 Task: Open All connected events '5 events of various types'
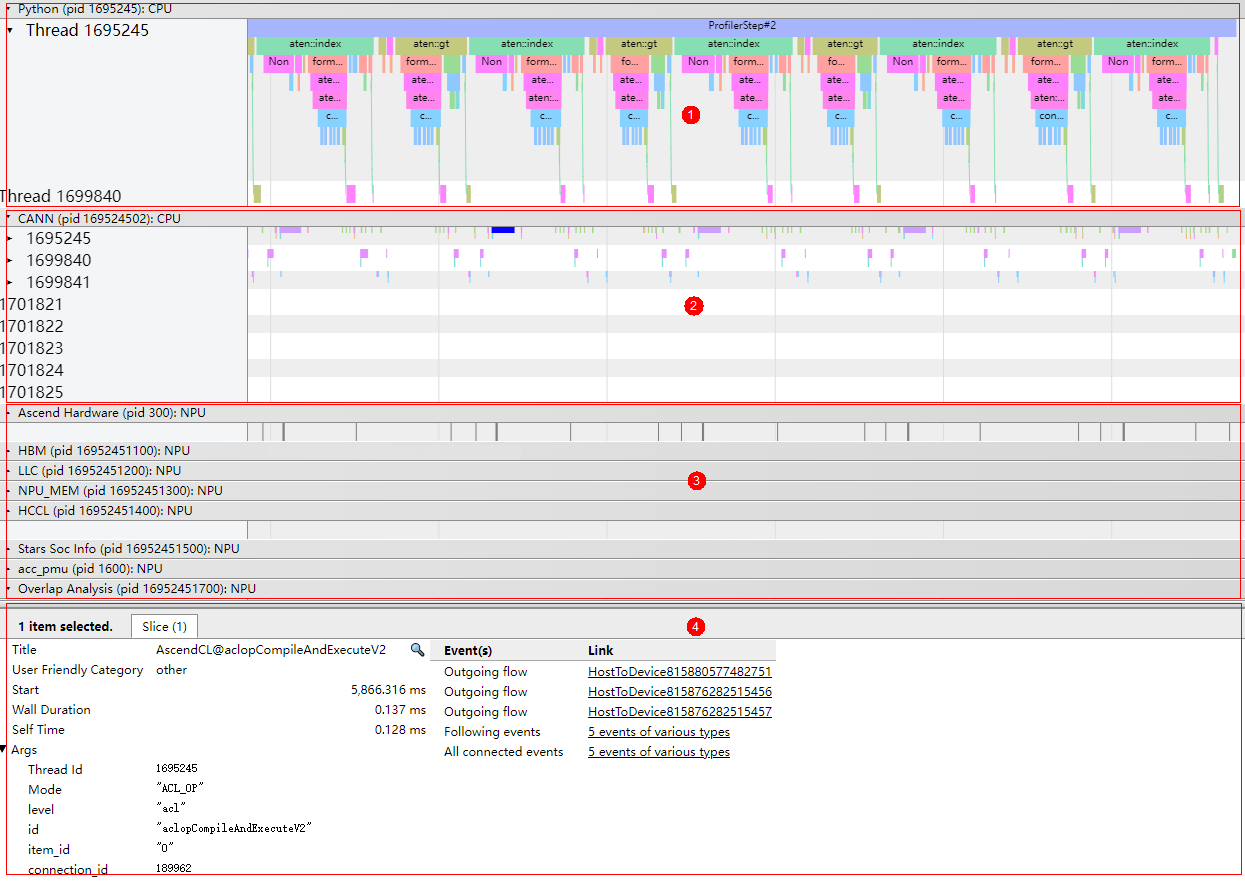[x=658, y=752]
